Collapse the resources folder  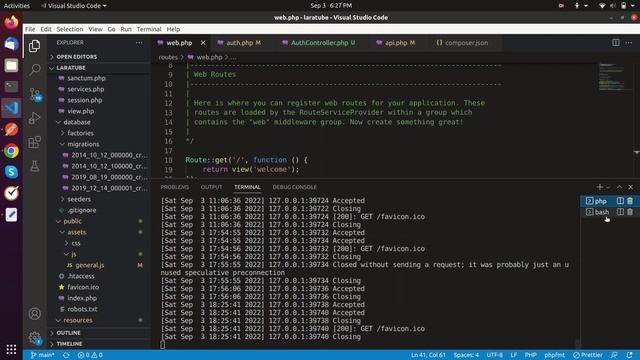point(78,320)
